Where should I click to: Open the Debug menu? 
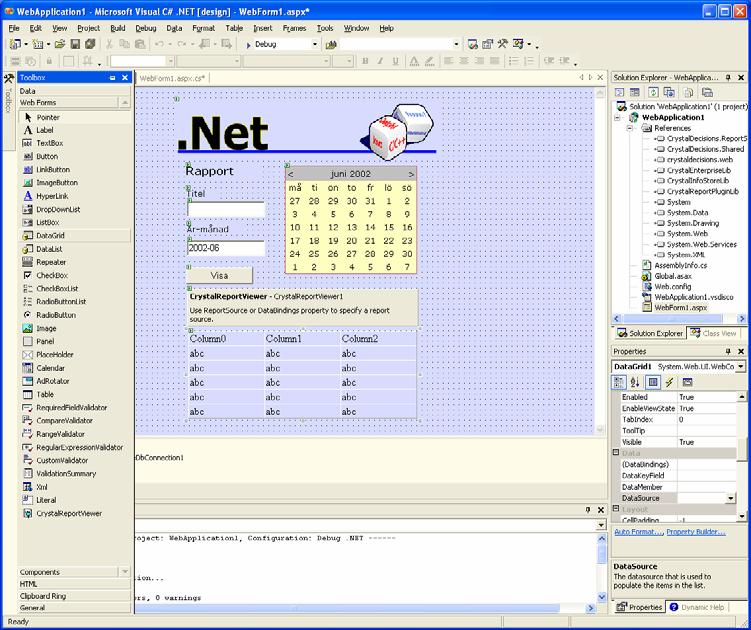pos(146,28)
